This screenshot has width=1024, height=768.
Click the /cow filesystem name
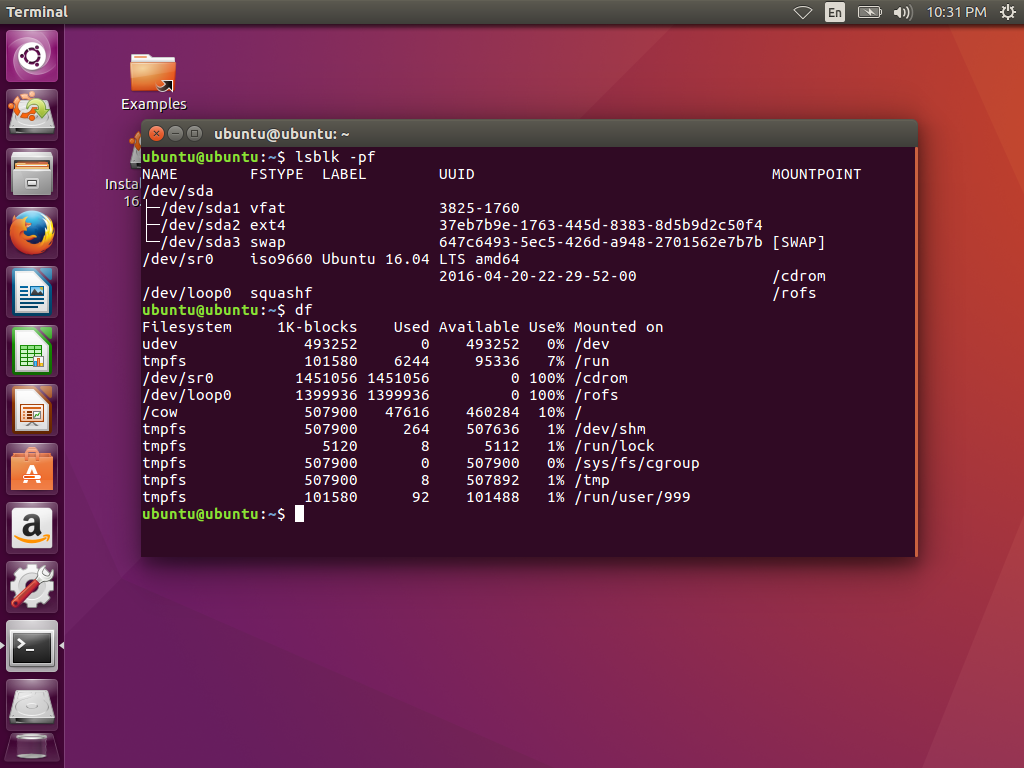[160, 412]
